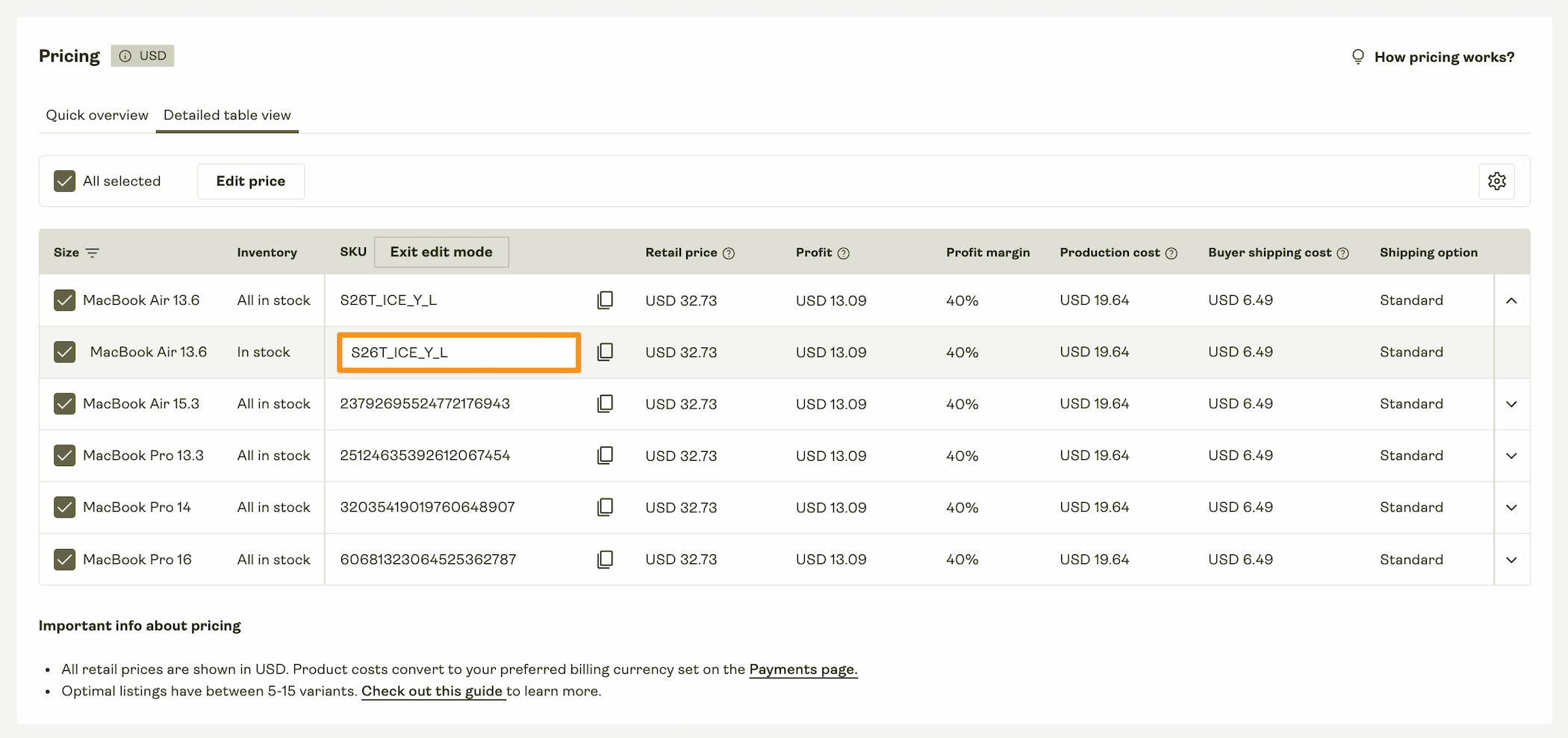Toggle checkbox for All in stock MacBook Air 13.6 row
Image resolution: width=1568 pixels, height=738 pixels.
tap(65, 300)
